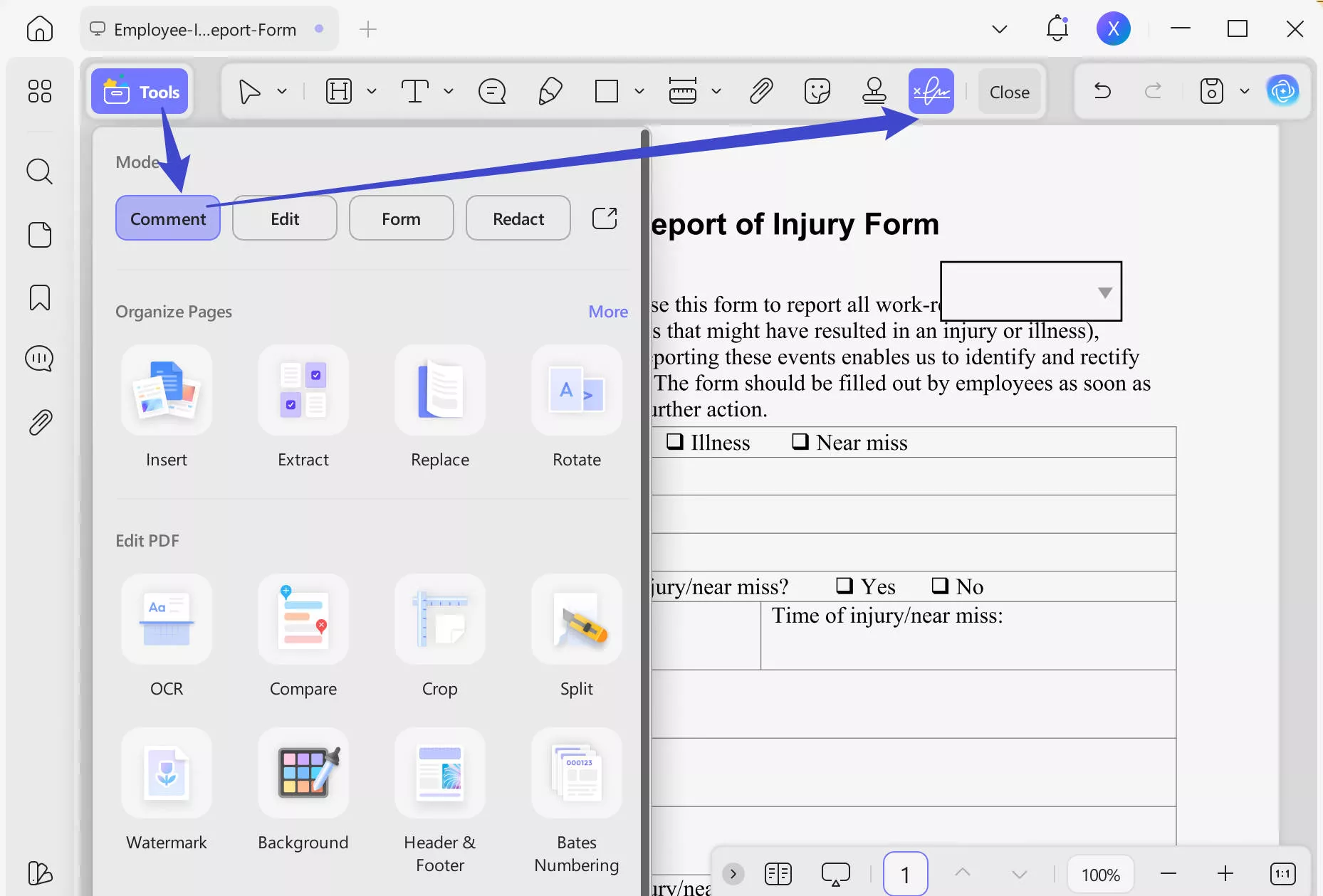The width and height of the screenshot is (1323, 896).
Task: Click the Close button in toolbar
Action: click(x=1009, y=92)
